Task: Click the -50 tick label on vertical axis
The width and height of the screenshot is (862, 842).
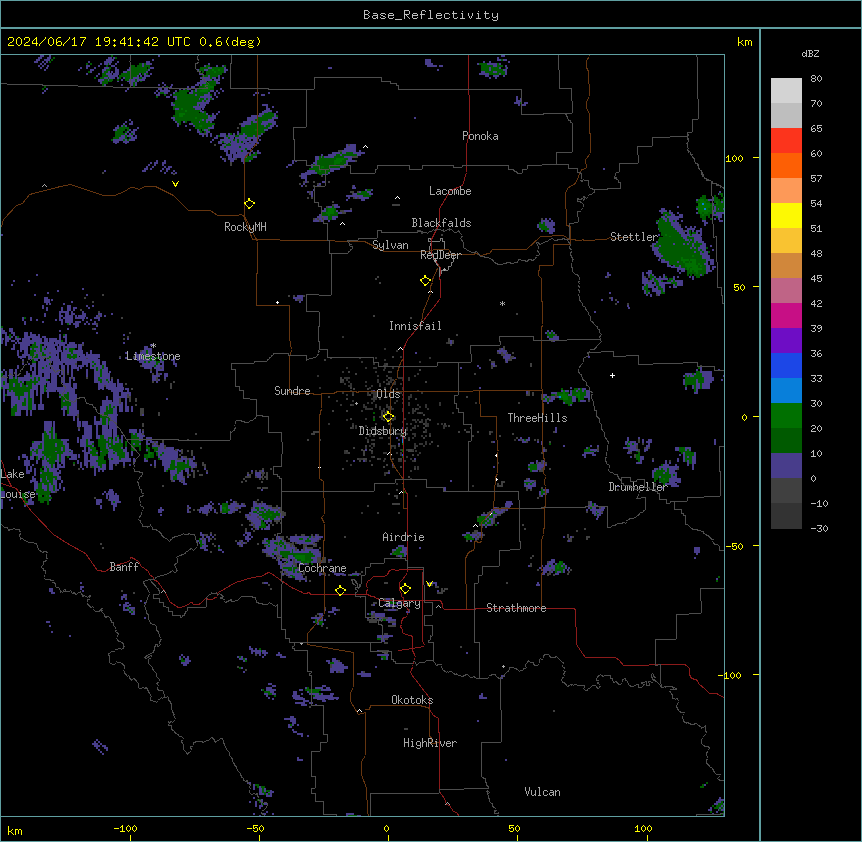Action: 734,546
